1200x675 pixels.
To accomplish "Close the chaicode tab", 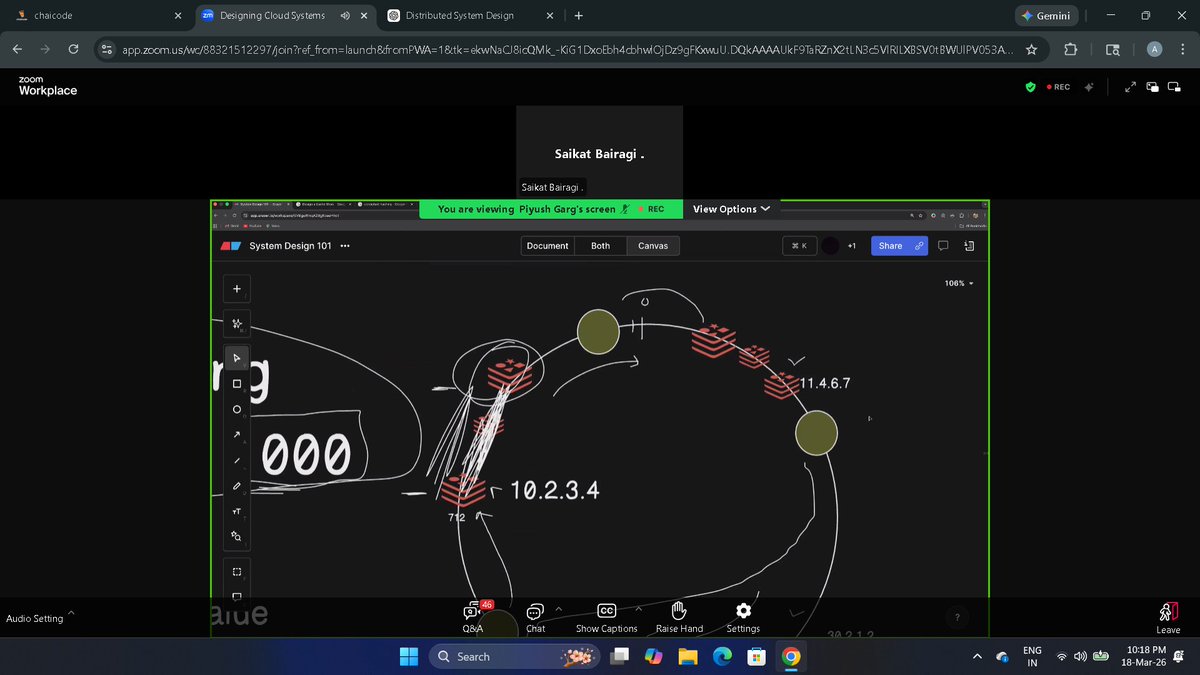I will point(178,15).
